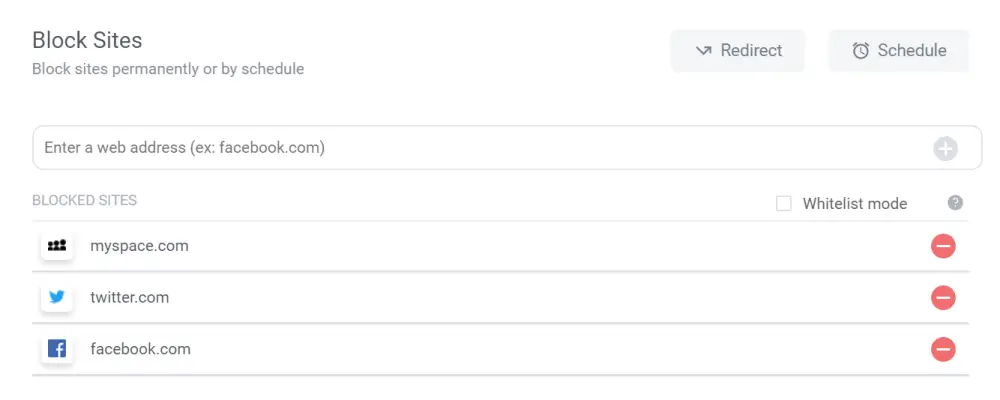Focus the web address input field
Image resolution: width=1000 pixels, height=400 pixels.
pos(507,148)
